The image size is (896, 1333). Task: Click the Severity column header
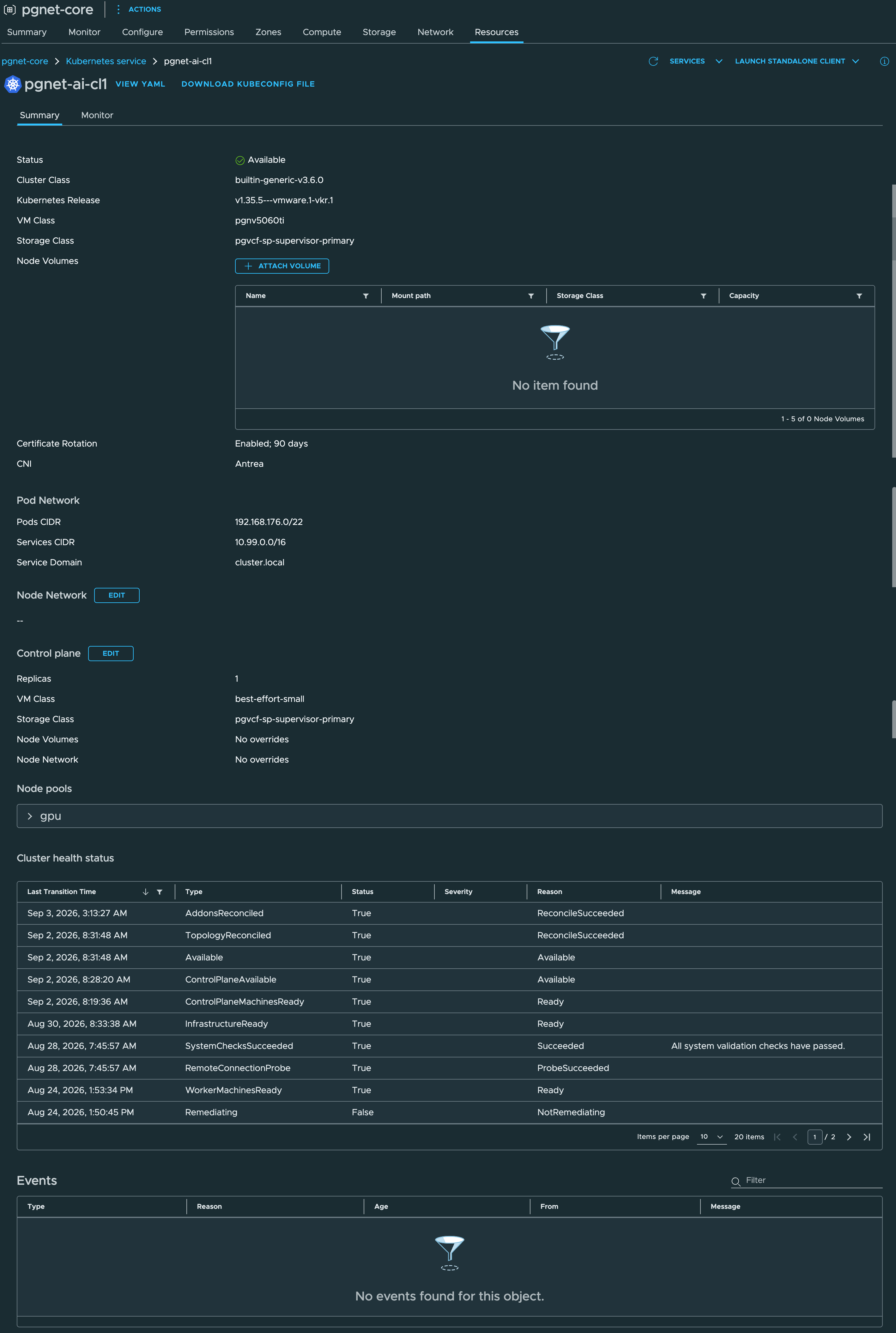(458, 892)
